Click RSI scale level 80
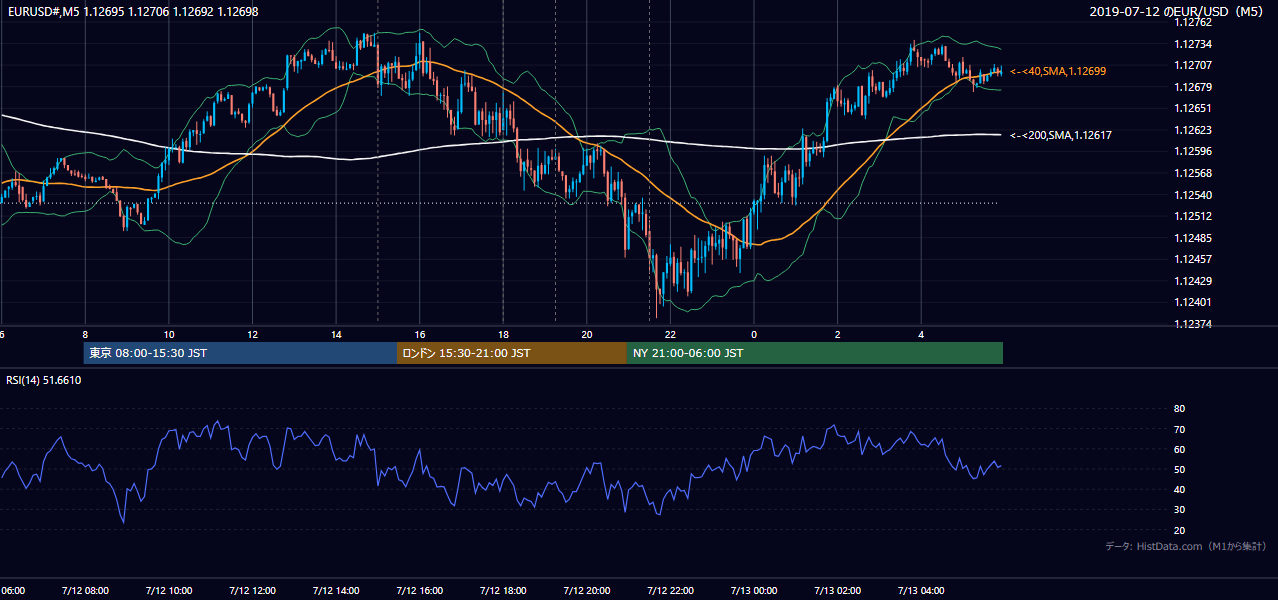 pos(1179,409)
